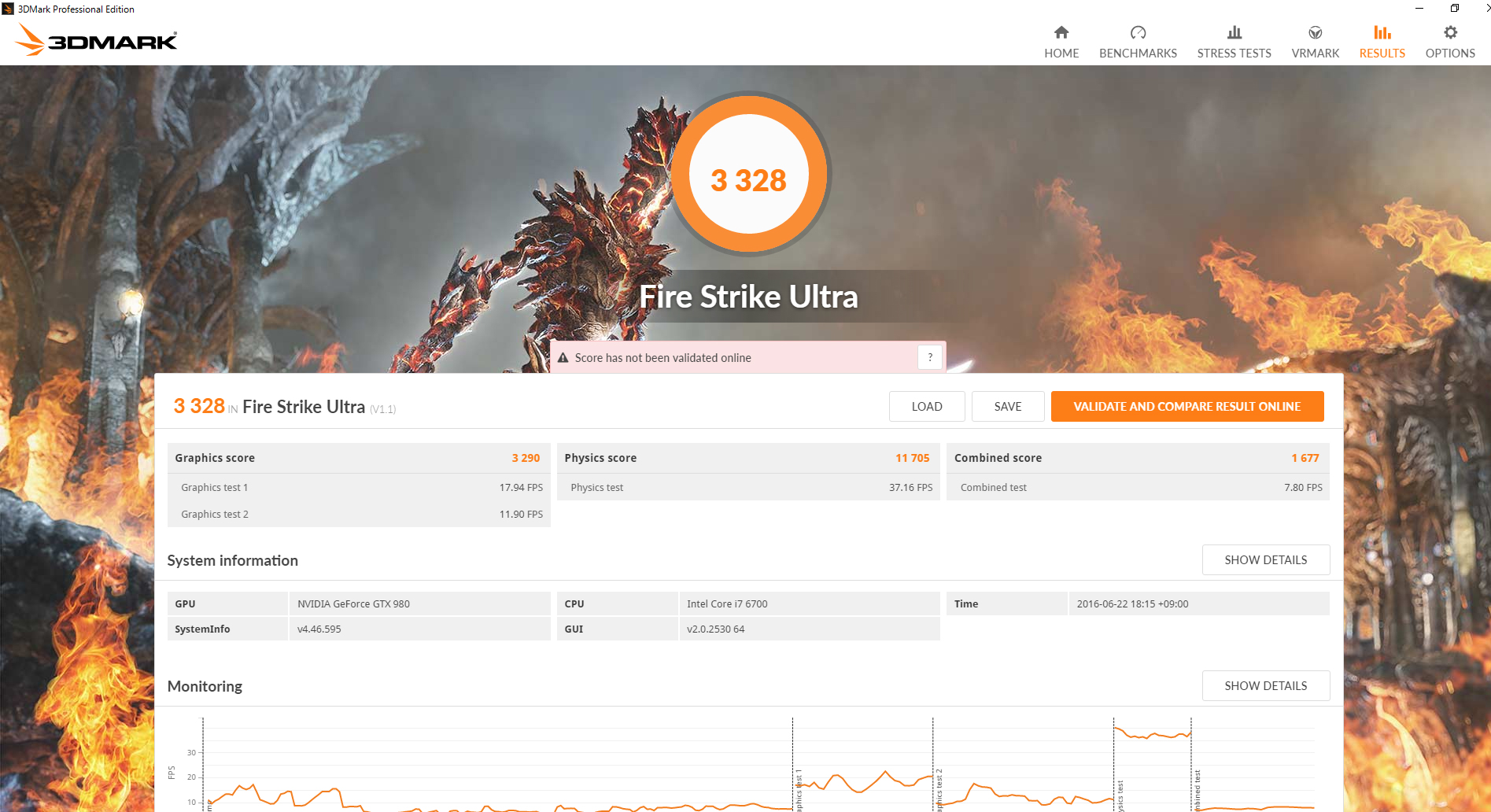Click the Stress Tests bar chart icon
This screenshot has width=1491, height=812.
pyautogui.click(x=1234, y=32)
